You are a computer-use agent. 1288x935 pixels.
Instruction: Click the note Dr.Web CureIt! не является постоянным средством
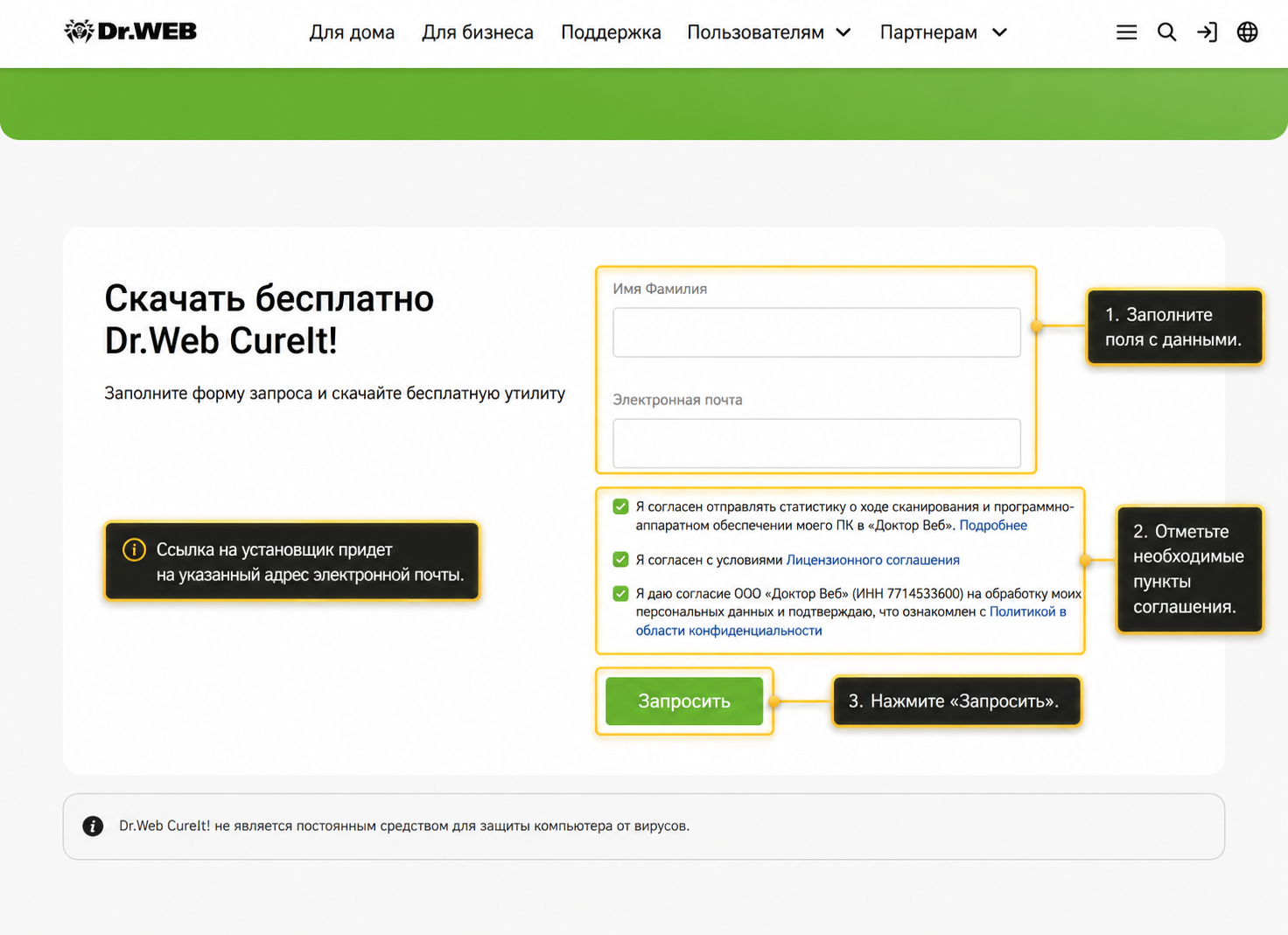tap(404, 826)
